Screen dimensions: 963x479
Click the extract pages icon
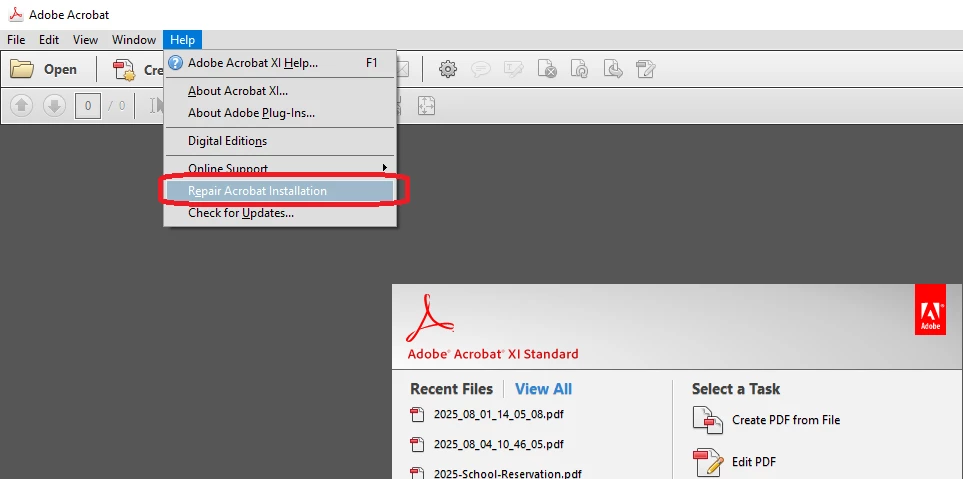(x=613, y=69)
